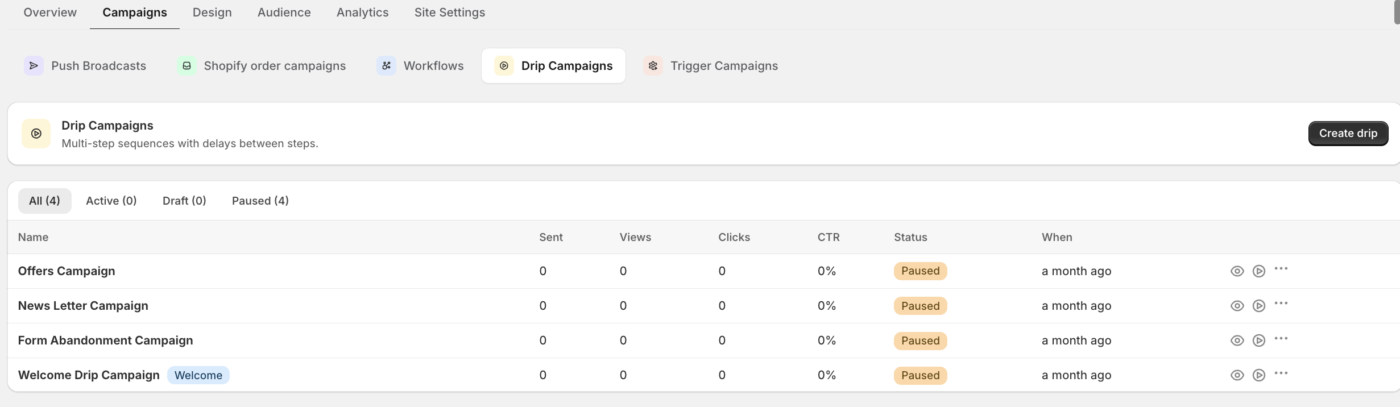
Task: Switch to the Analytics tab
Action: (362, 13)
